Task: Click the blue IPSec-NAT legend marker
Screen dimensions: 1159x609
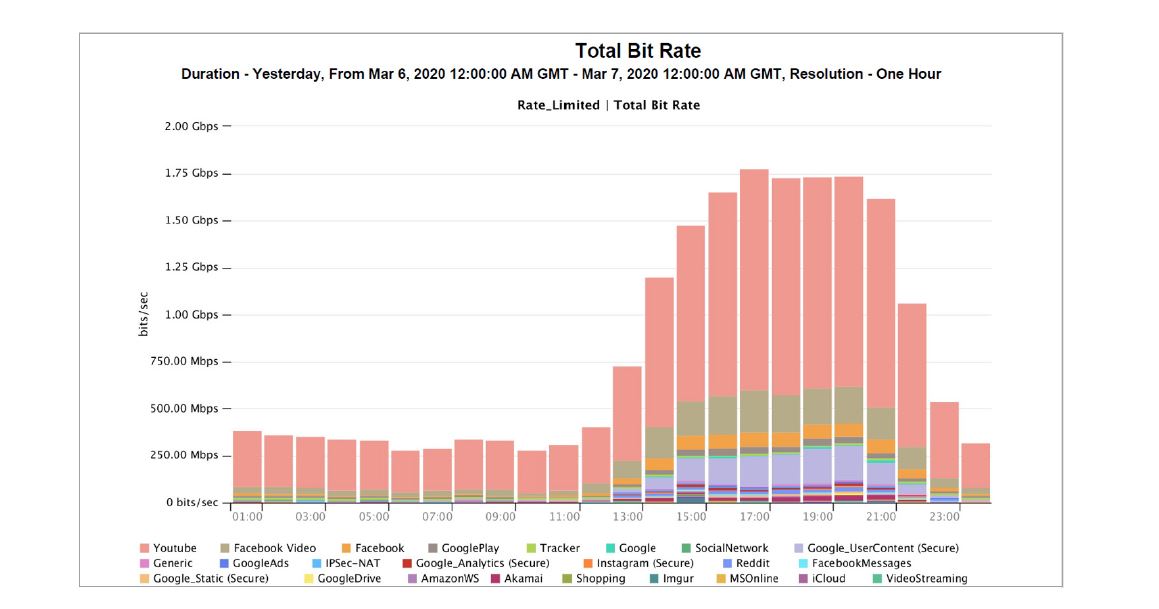Action: (x=317, y=563)
